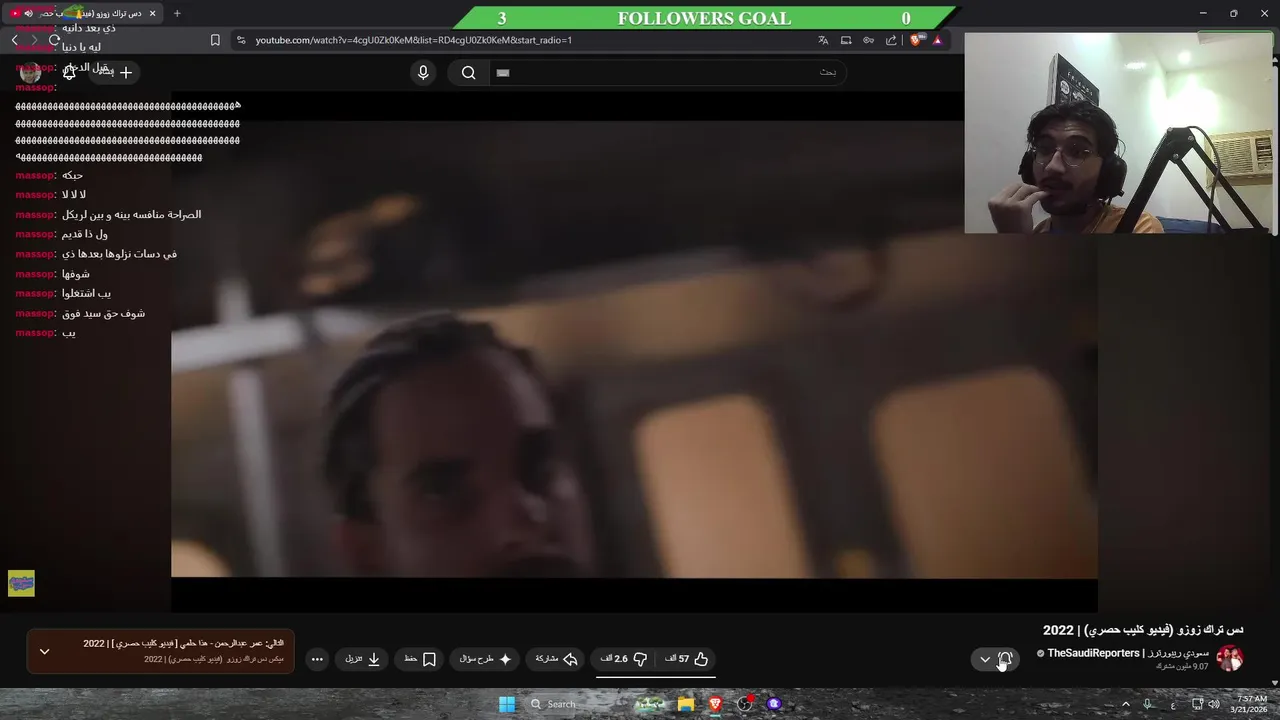Open the YouTube notifications bell at top
This screenshot has width=1280, height=720.
point(69,72)
